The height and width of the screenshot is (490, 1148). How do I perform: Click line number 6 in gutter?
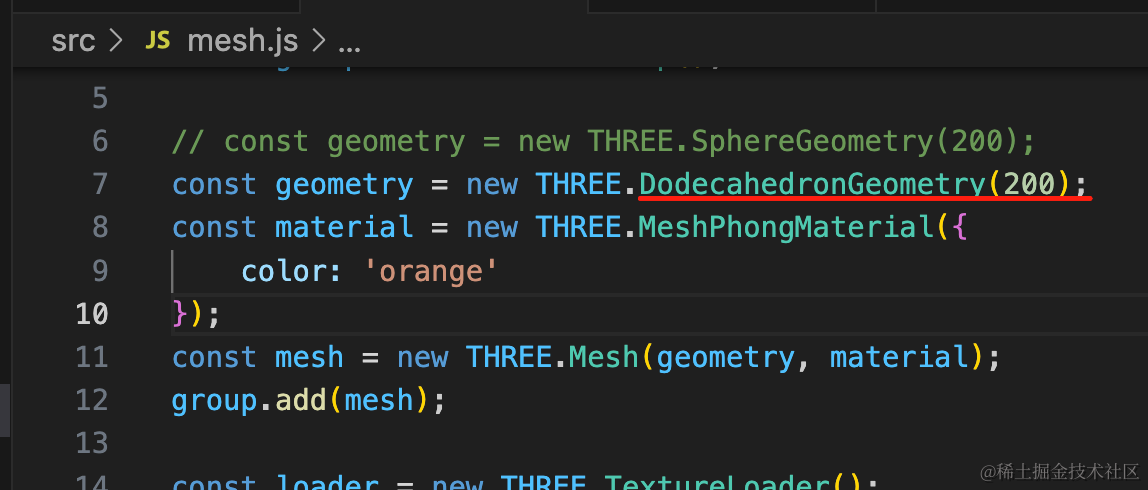[x=100, y=141]
